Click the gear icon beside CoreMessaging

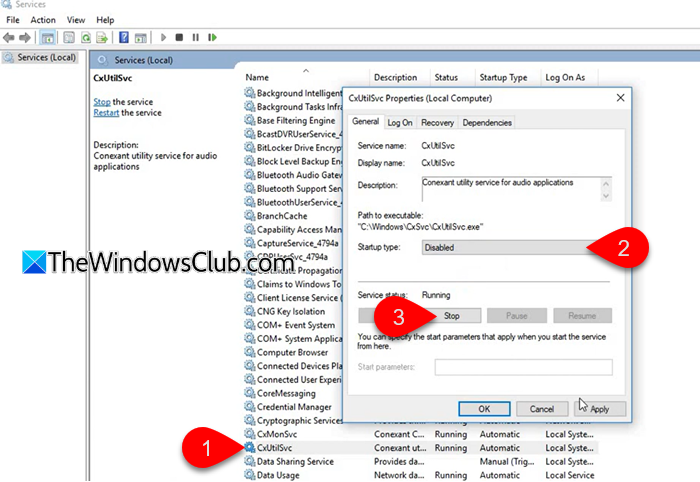[x=250, y=393]
